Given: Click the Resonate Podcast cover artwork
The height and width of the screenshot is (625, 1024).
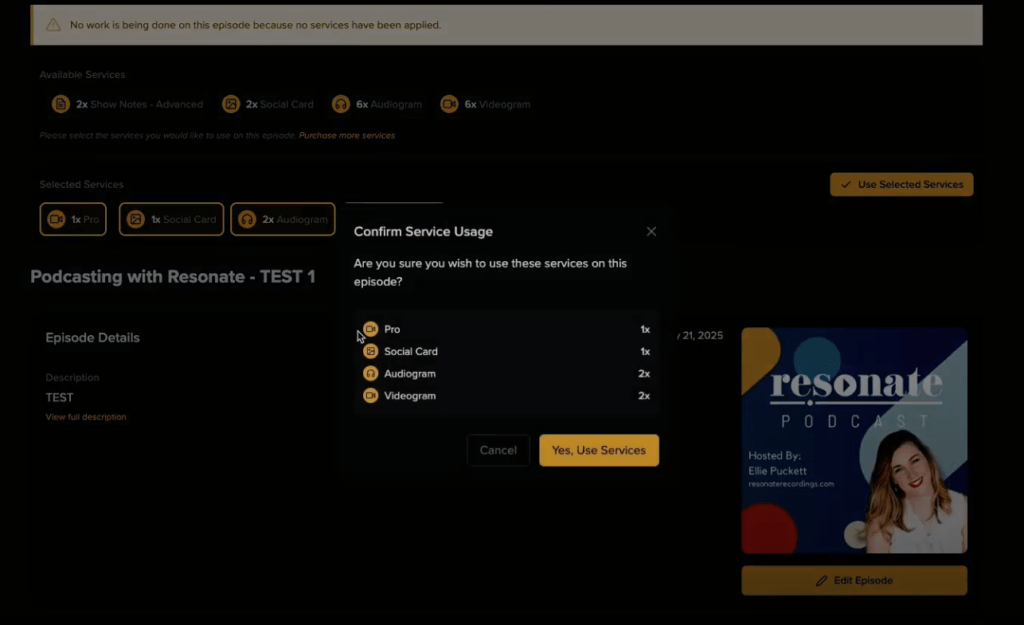Looking at the screenshot, I should 854,440.
